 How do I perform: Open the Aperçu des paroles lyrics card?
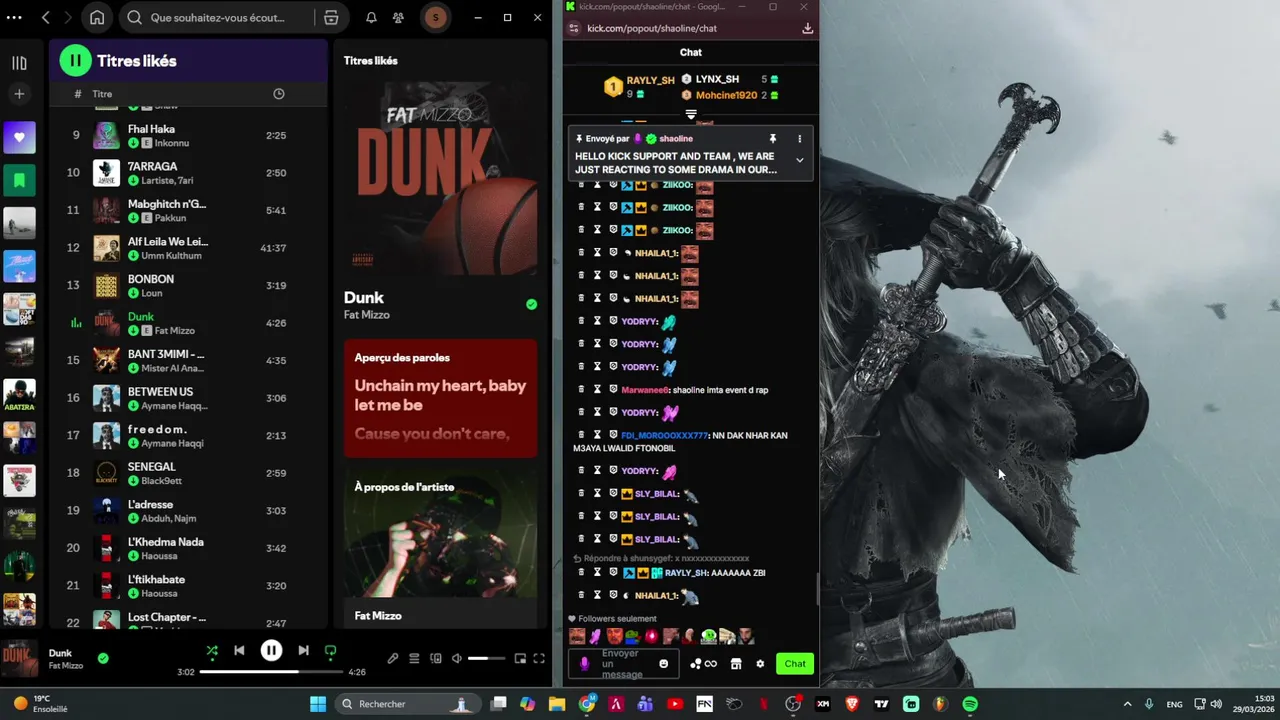click(441, 398)
